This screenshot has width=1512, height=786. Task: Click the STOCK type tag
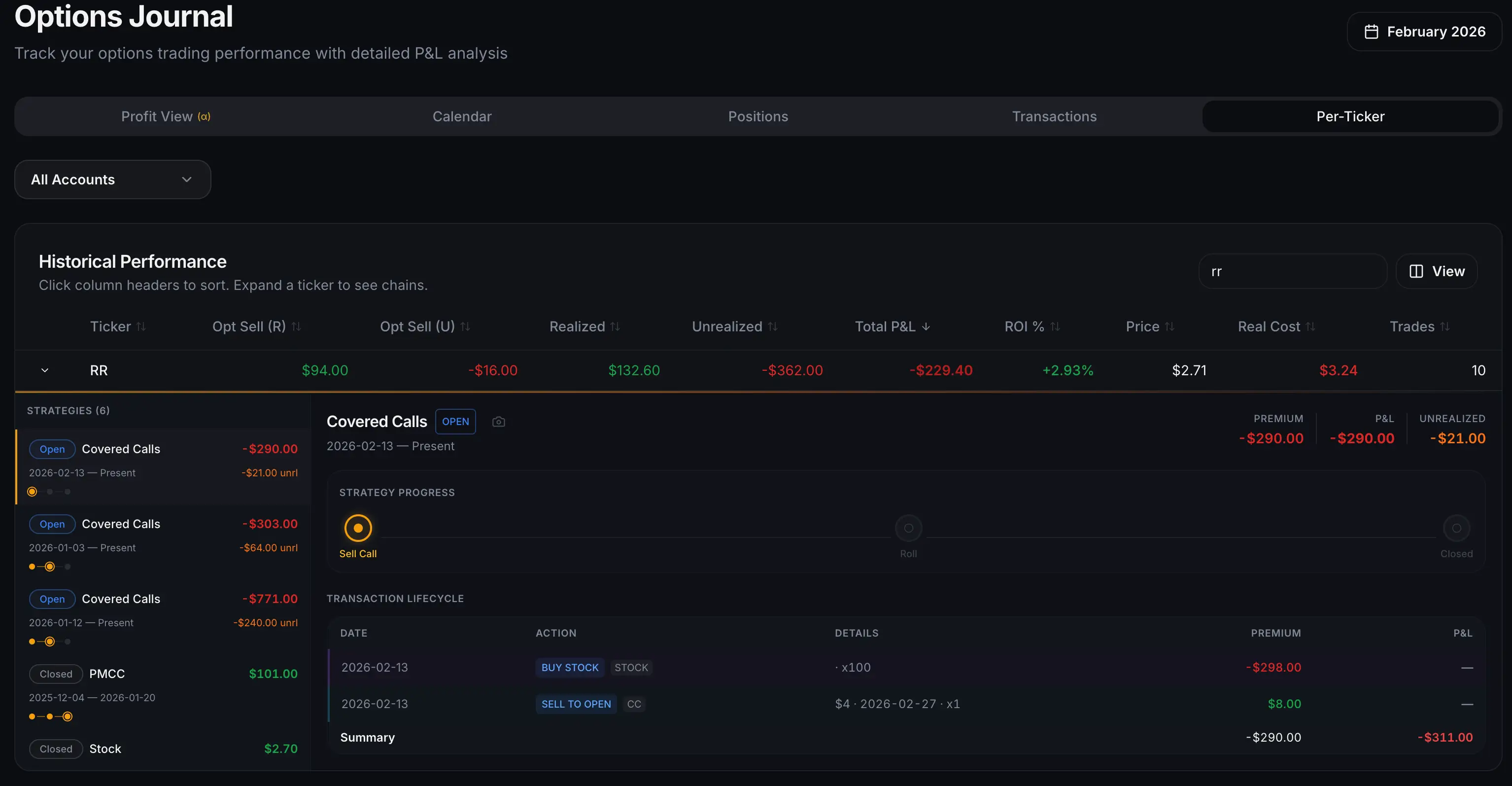631,668
